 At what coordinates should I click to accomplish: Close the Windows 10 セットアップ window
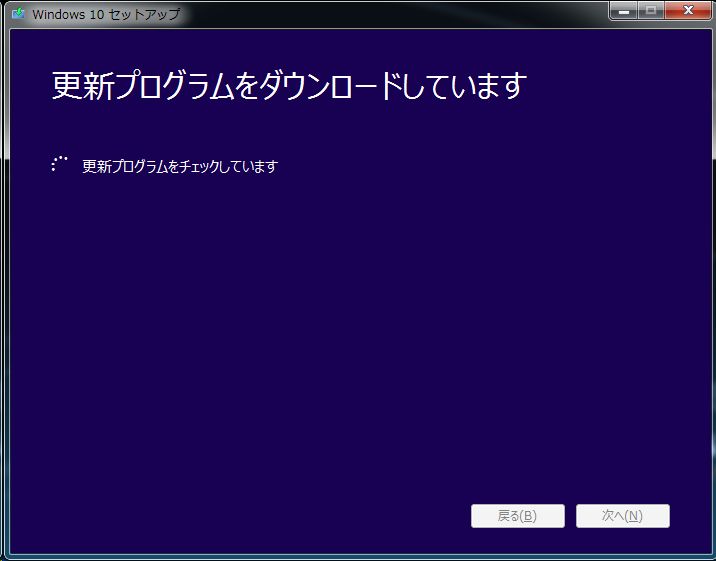688,11
